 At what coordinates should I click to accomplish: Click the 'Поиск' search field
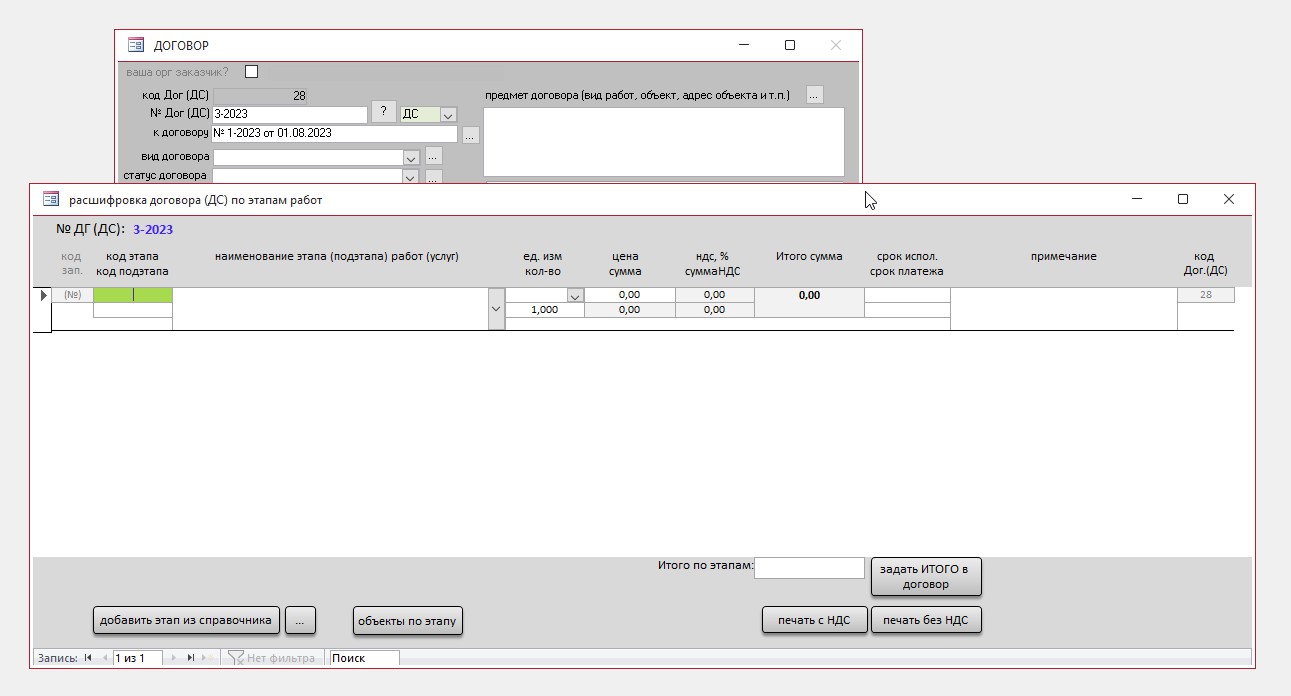[x=364, y=658]
